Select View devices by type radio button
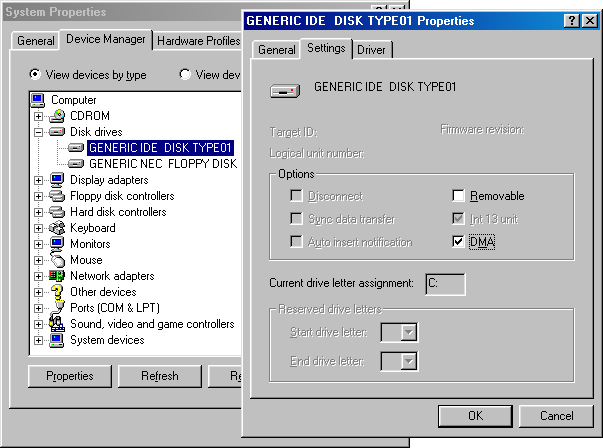 [x=35, y=74]
